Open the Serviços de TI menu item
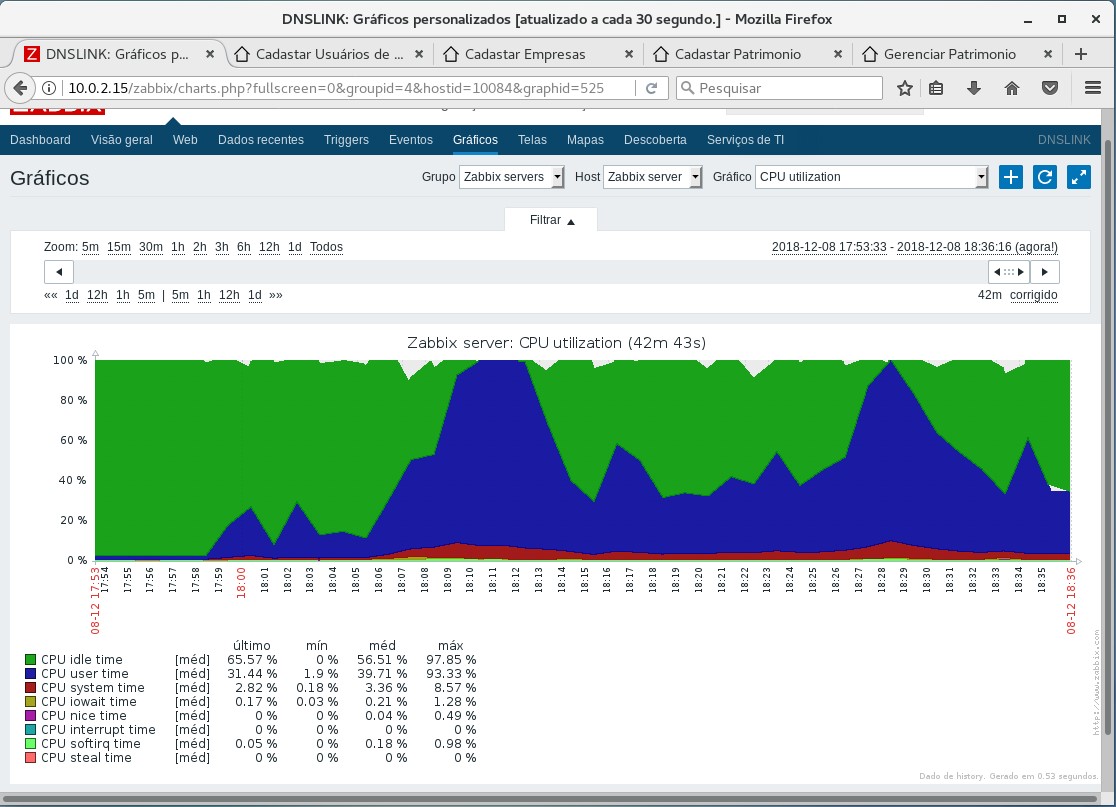The width and height of the screenshot is (1116, 807). [x=745, y=139]
